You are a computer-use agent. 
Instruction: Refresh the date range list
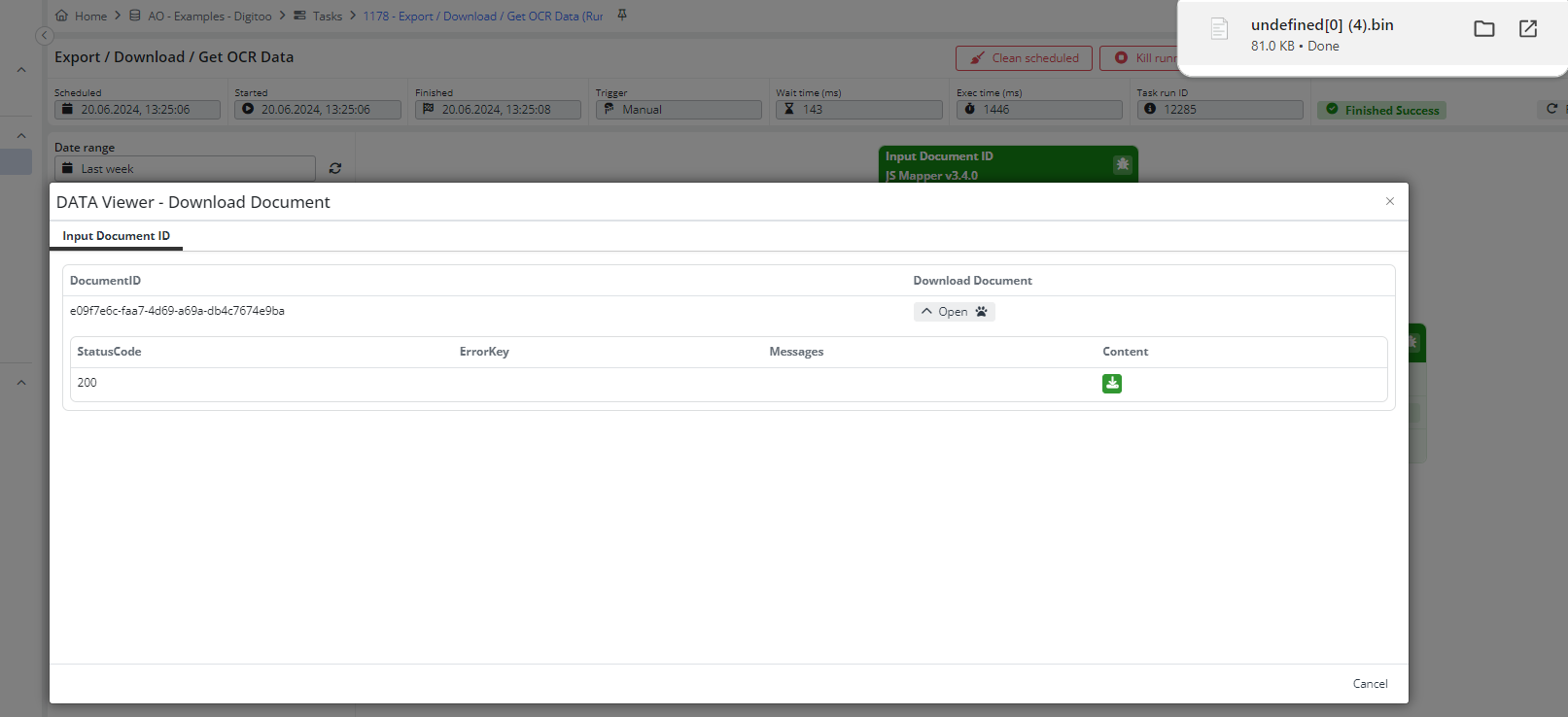coord(335,169)
